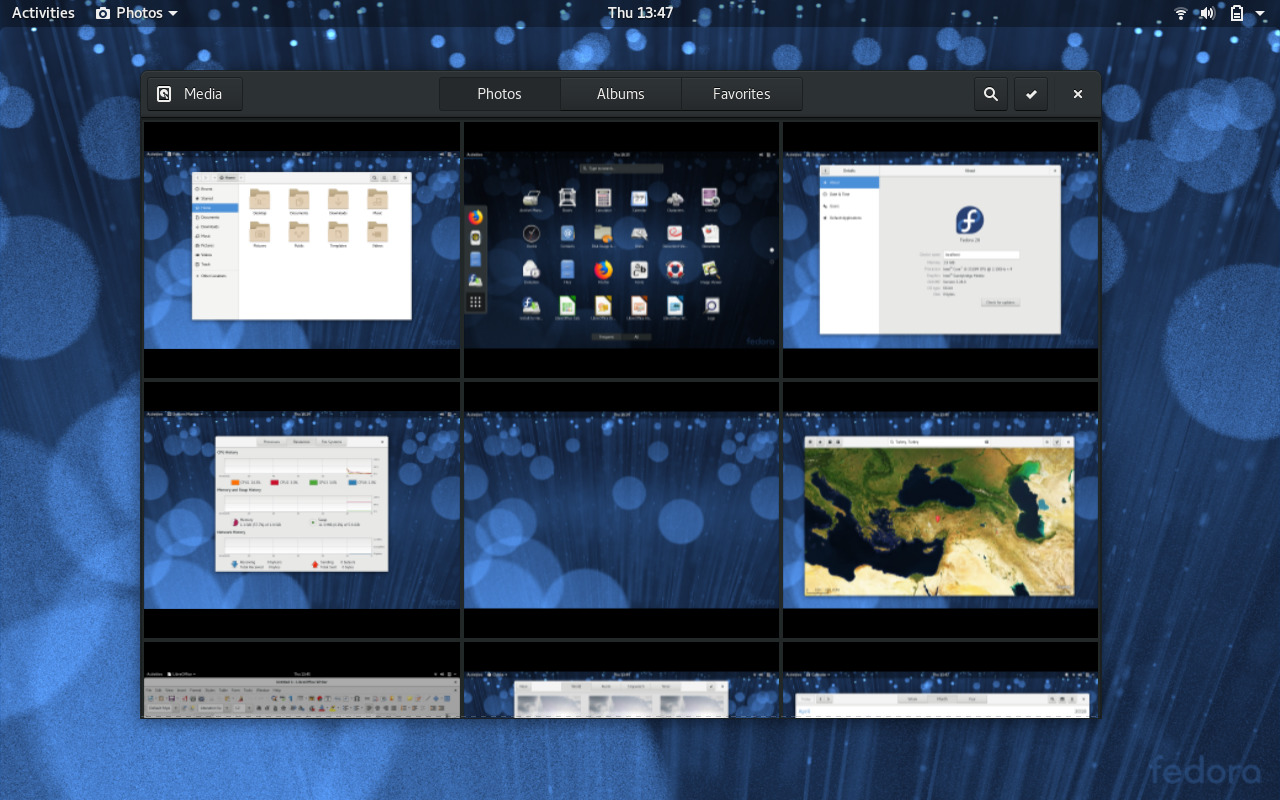This screenshot has width=1280, height=800.
Task: Click the Wi-Fi status icon
Action: [1181, 13]
